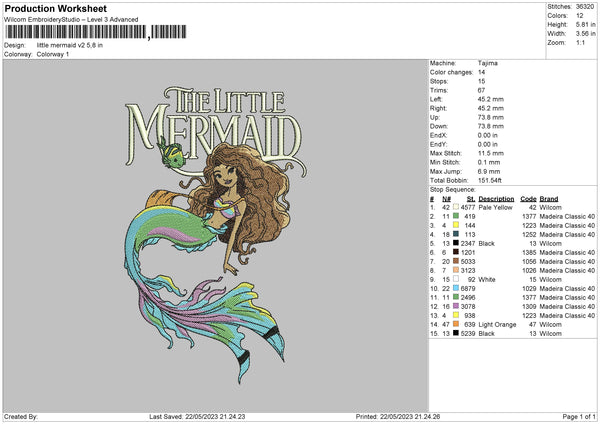The image size is (600, 424).
Task: Select the black swatch beside stitch count 2347
Action: pos(456,243)
